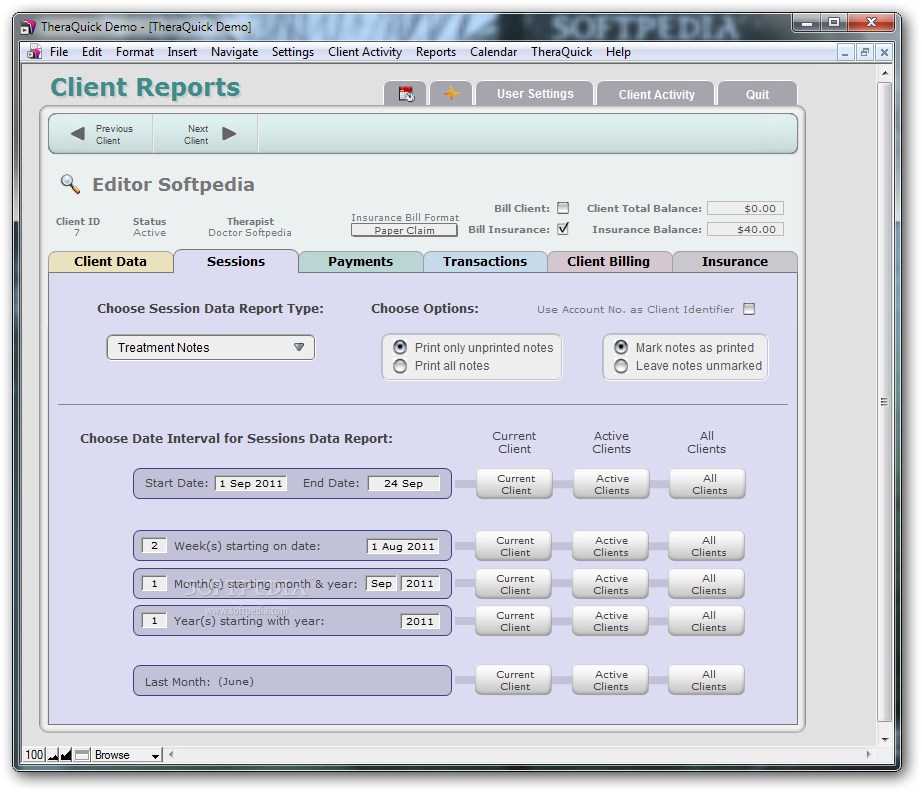Switch to the Payments tab
The height and width of the screenshot is (792, 922).
point(360,262)
